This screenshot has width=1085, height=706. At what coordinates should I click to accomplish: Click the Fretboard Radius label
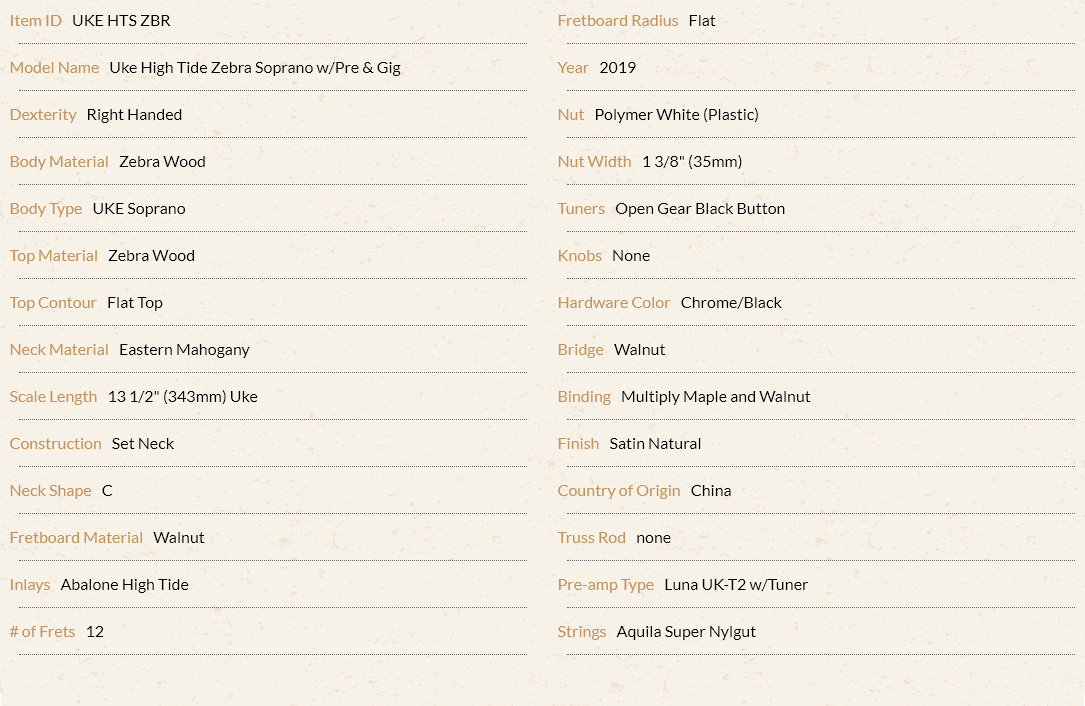(x=618, y=21)
